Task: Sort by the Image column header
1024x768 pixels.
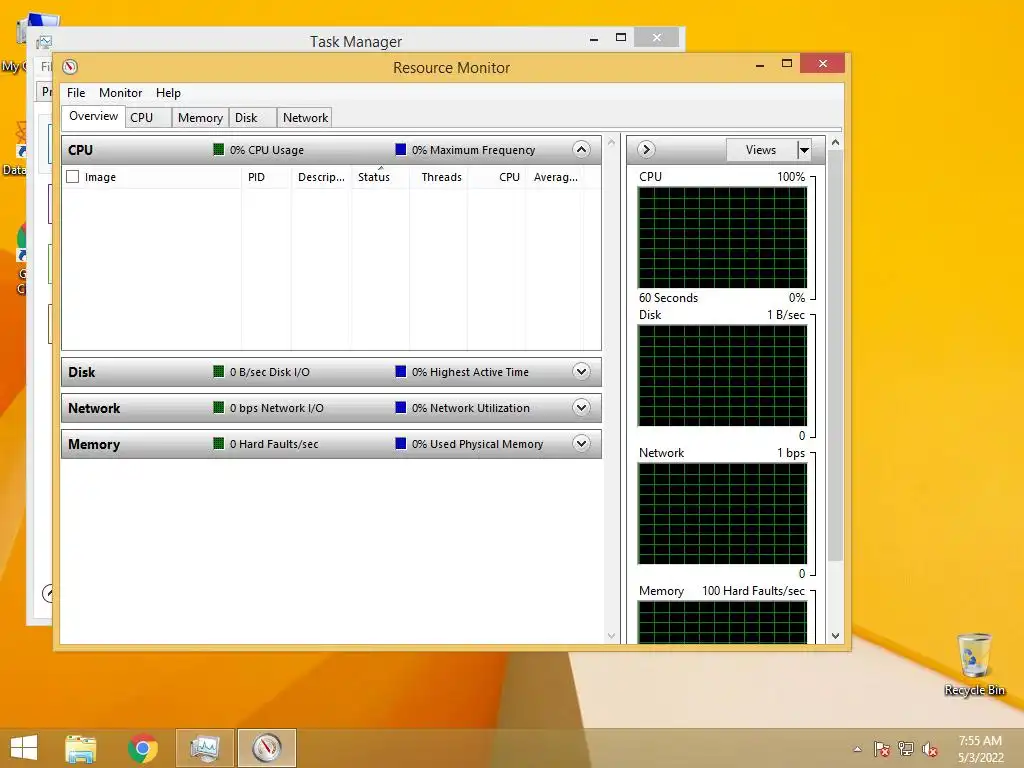Action: (x=152, y=177)
